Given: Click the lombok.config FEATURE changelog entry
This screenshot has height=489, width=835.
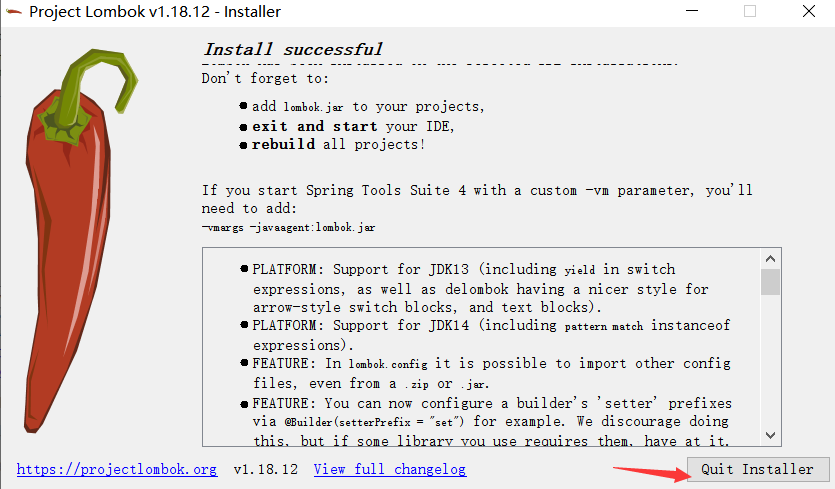Looking at the screenshot, I should [485, 373].
